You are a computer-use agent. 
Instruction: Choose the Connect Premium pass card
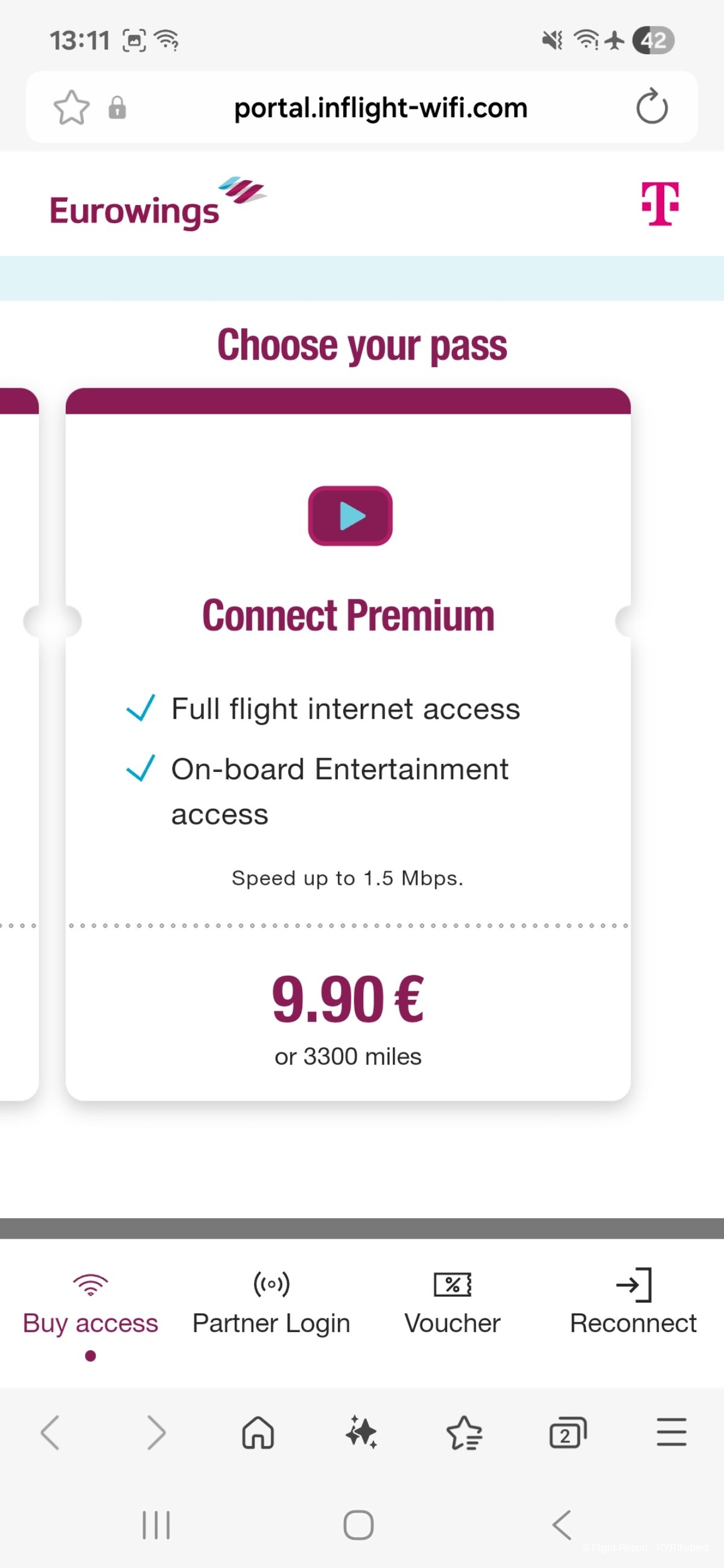(348, 744)
